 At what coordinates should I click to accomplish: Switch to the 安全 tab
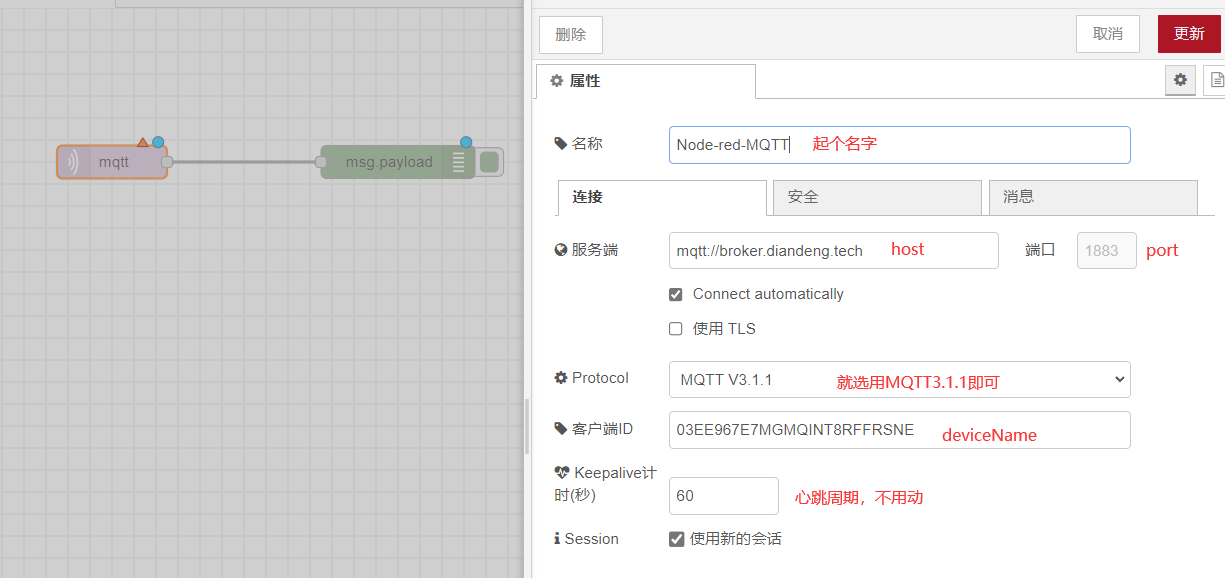(877, 197)
